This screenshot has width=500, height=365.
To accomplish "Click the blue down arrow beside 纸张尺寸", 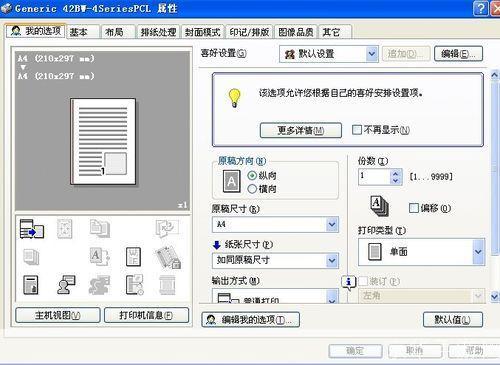I will click(x=217, y=245).
